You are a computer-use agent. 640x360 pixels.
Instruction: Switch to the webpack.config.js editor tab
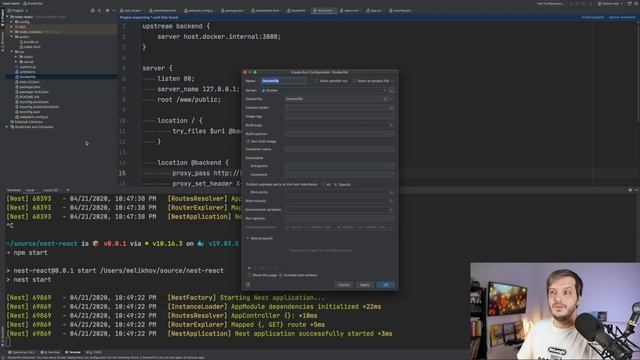point(200,11)
